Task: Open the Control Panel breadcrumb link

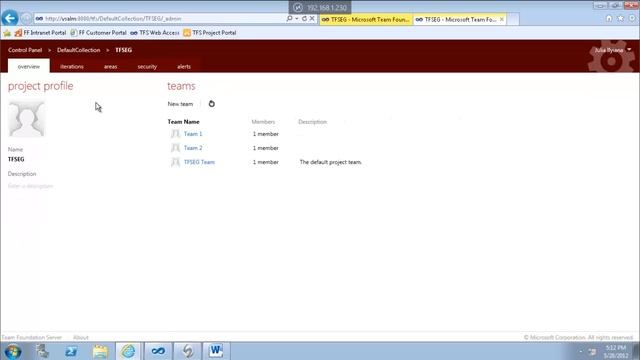Action: 25,50
